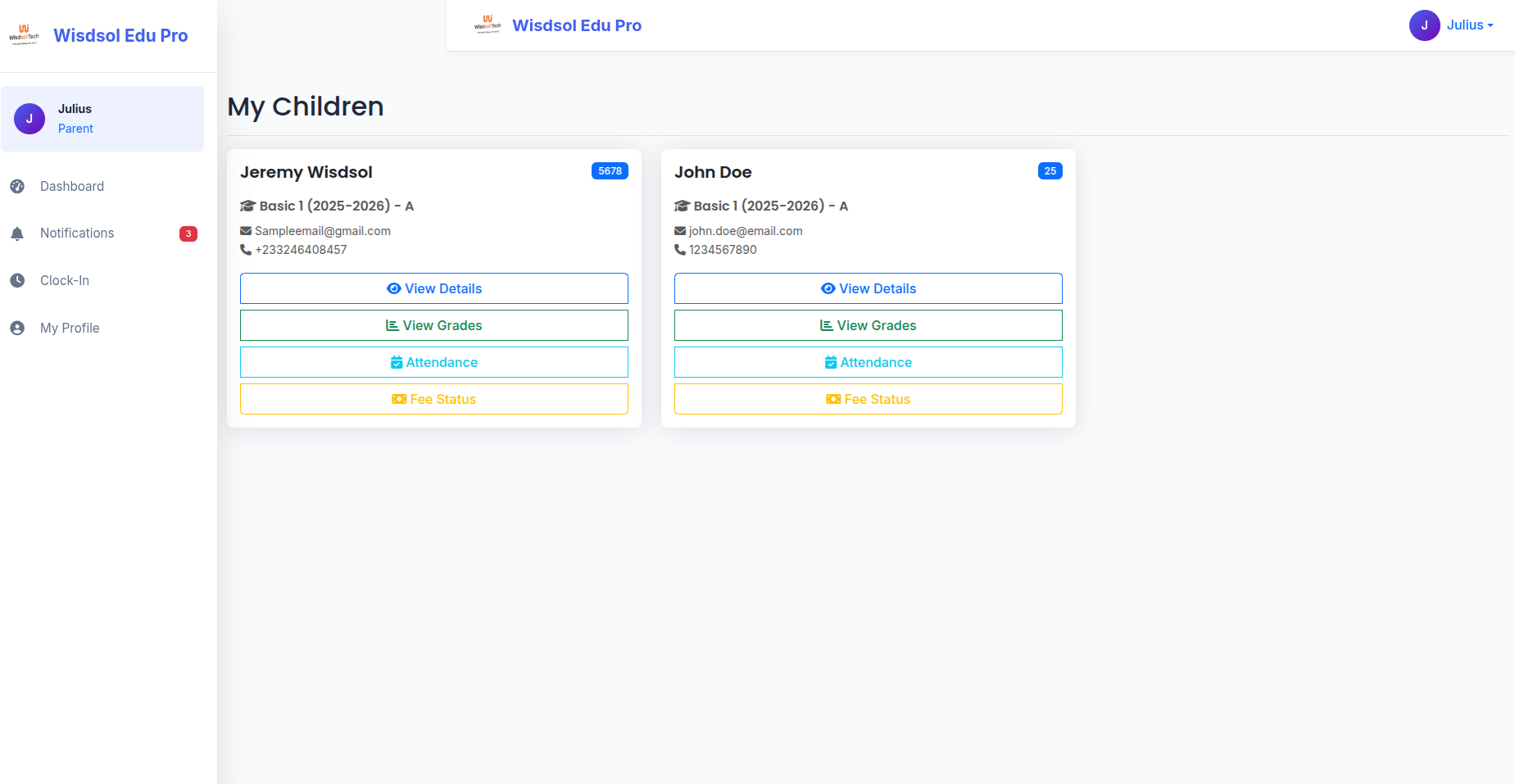Image resolution: width=1515 pixels, height=784 pixels.
Task: Click the clock icon next to Clock-In
Action: 17,280
